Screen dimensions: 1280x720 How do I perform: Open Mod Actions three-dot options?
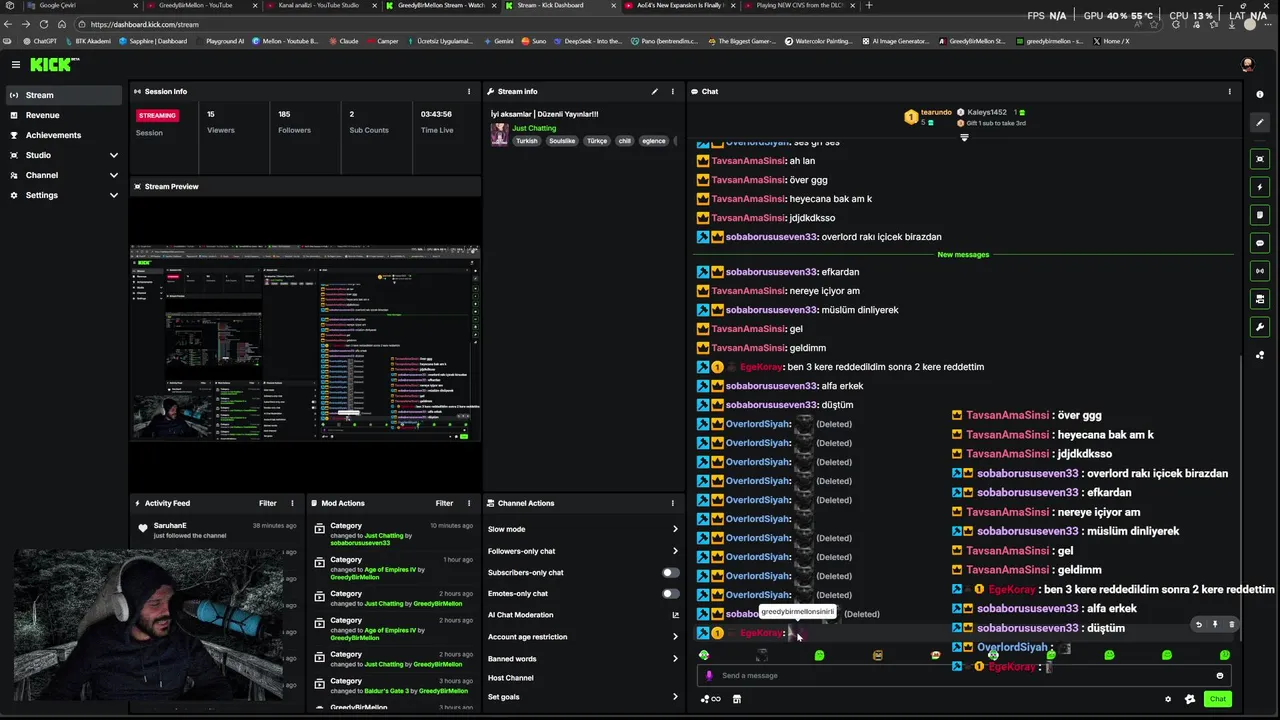469,503
